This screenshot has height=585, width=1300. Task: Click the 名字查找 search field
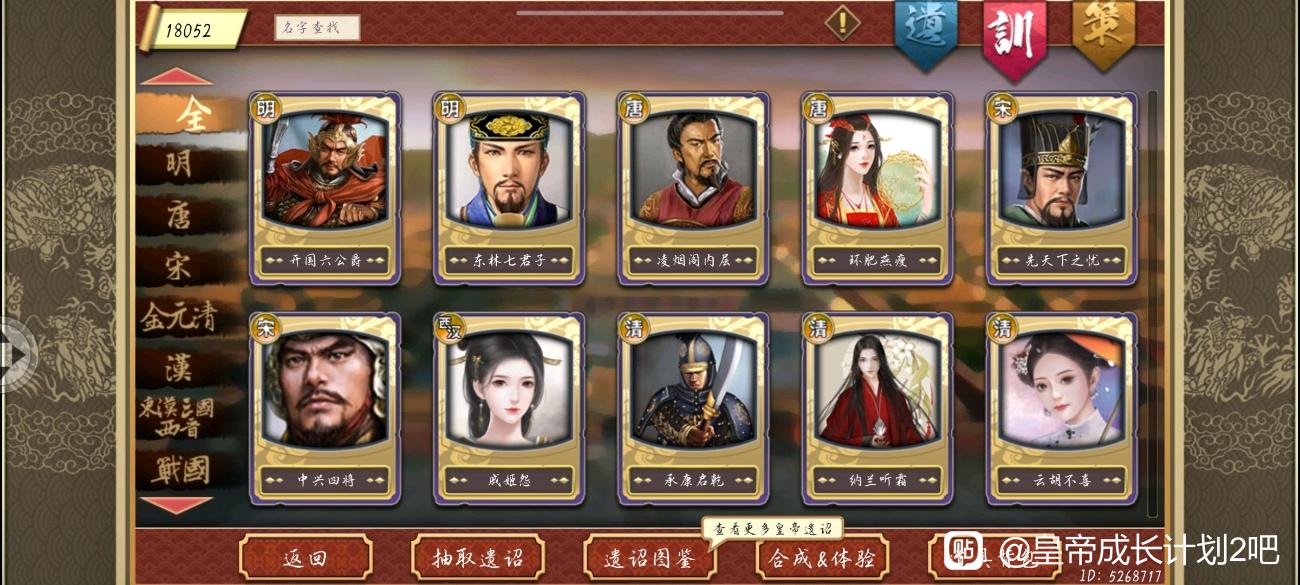pyautogui.click(x=317, y=27)
